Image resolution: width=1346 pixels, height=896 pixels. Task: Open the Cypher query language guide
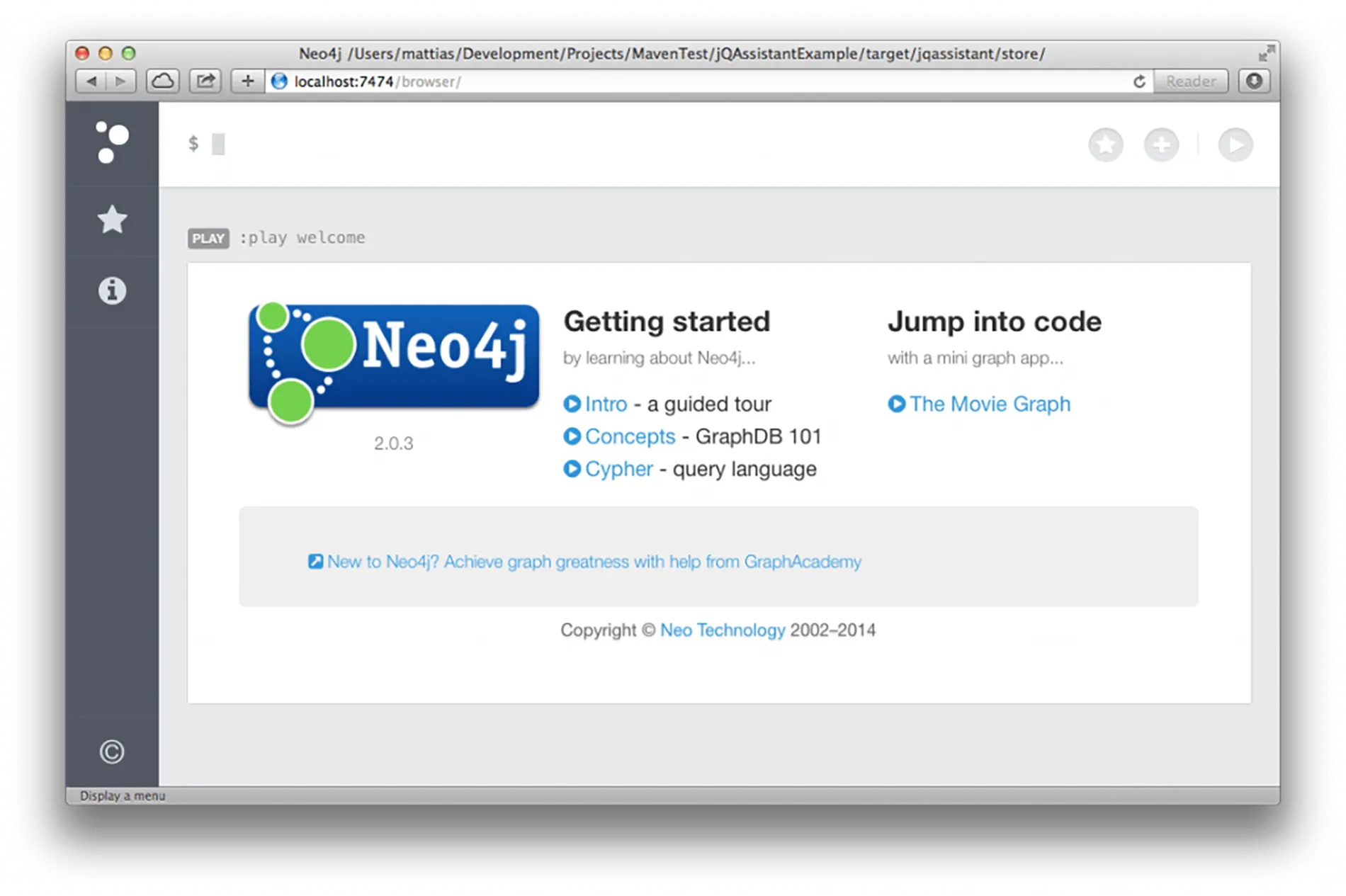pyautogui.click(x=618, y=469)
